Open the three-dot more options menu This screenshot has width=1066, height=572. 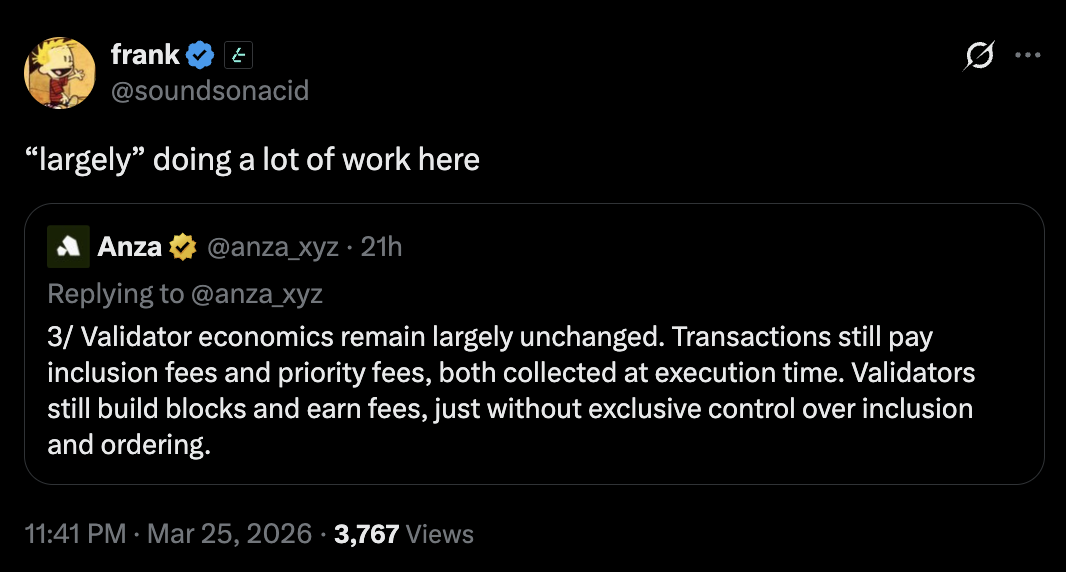click(x=1028, y=56)
